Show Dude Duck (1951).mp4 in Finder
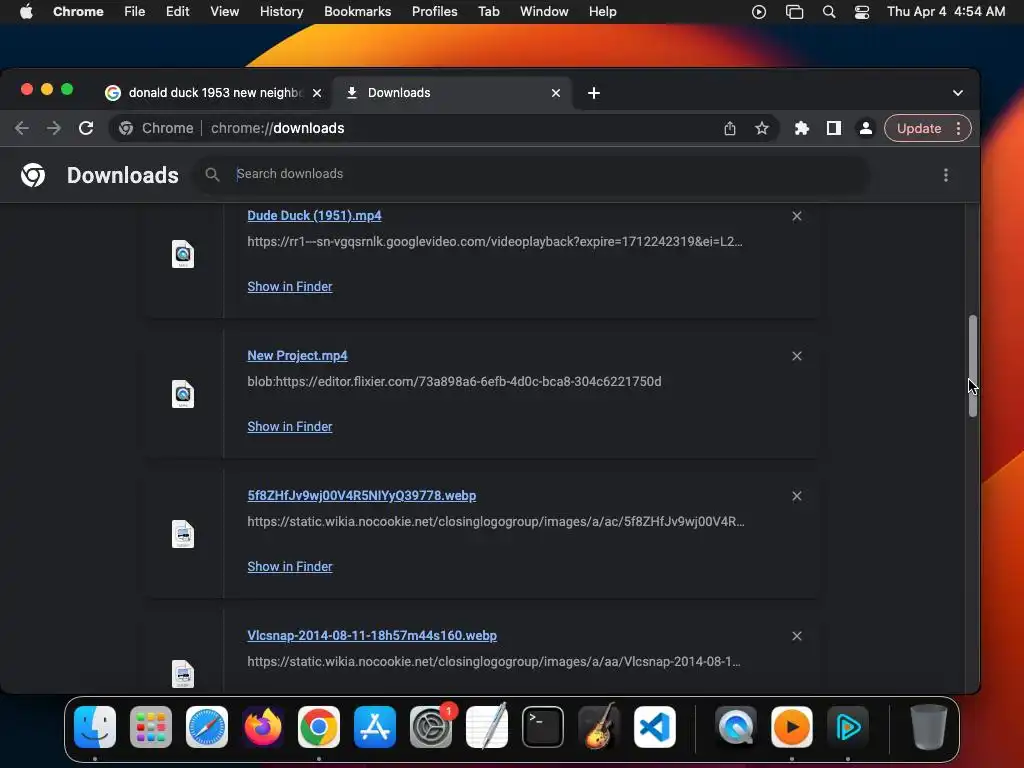 coord(290,286)
